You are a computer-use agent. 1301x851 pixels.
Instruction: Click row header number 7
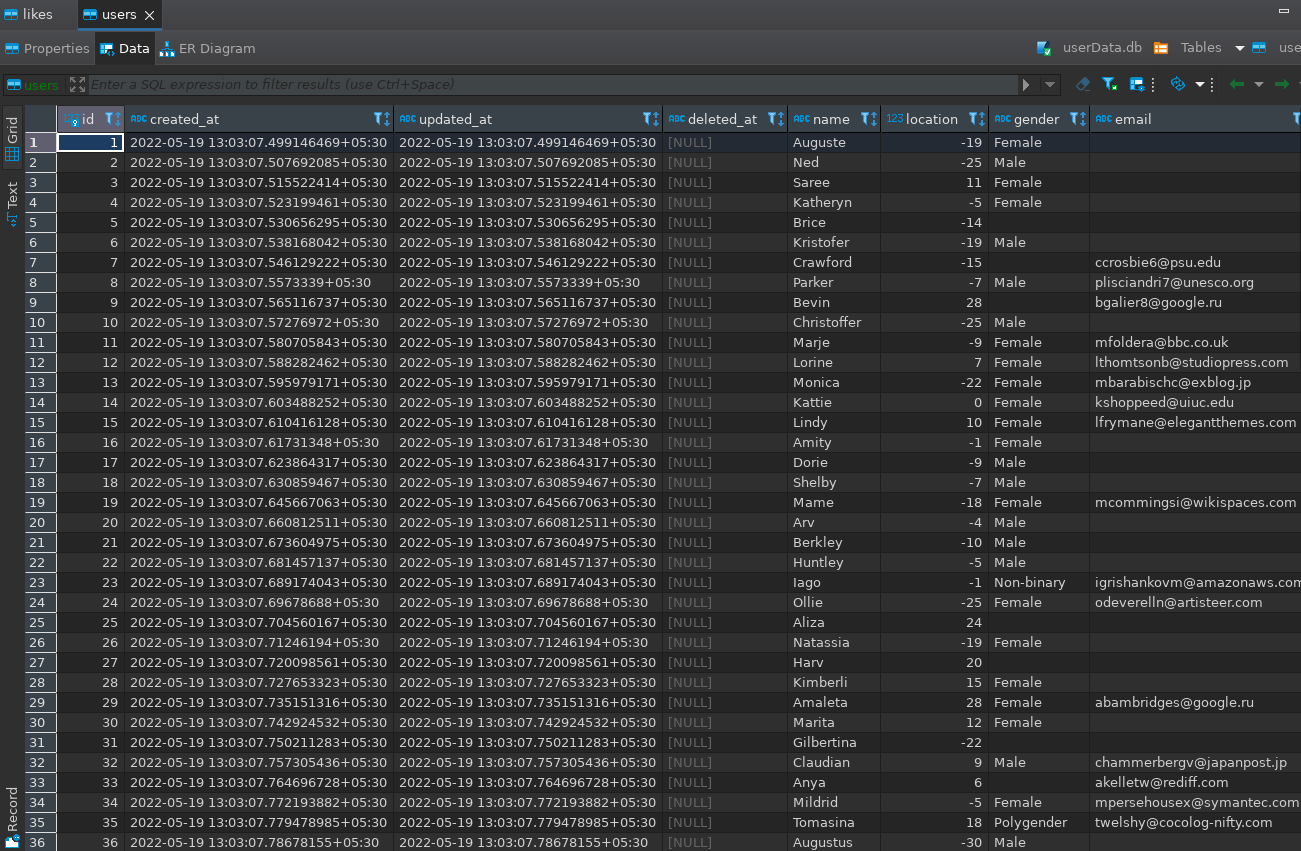click(x=40, y=262)
